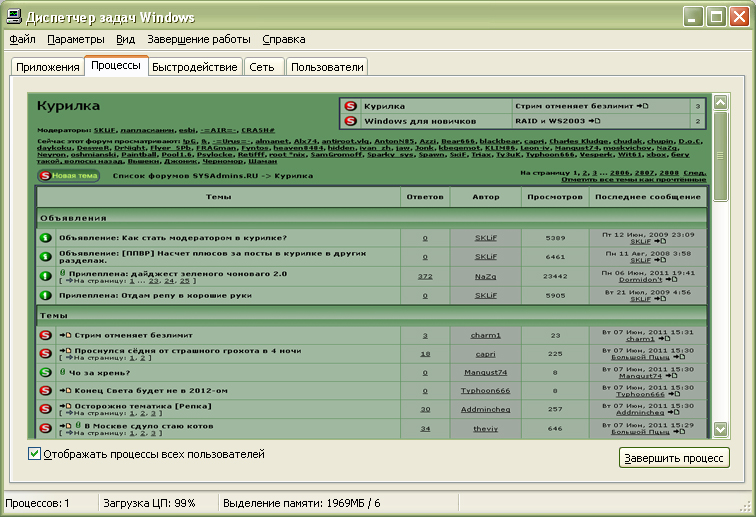The width and height of the screenshot is (756, 517).
Task: Open author link capri in Автор column
Action: click(486, 354)
